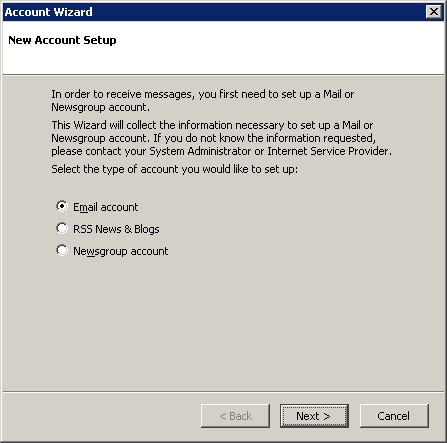
Task: Click the Account Wizard title bar text
Action: pyautogui.click(x=49, y=12)
